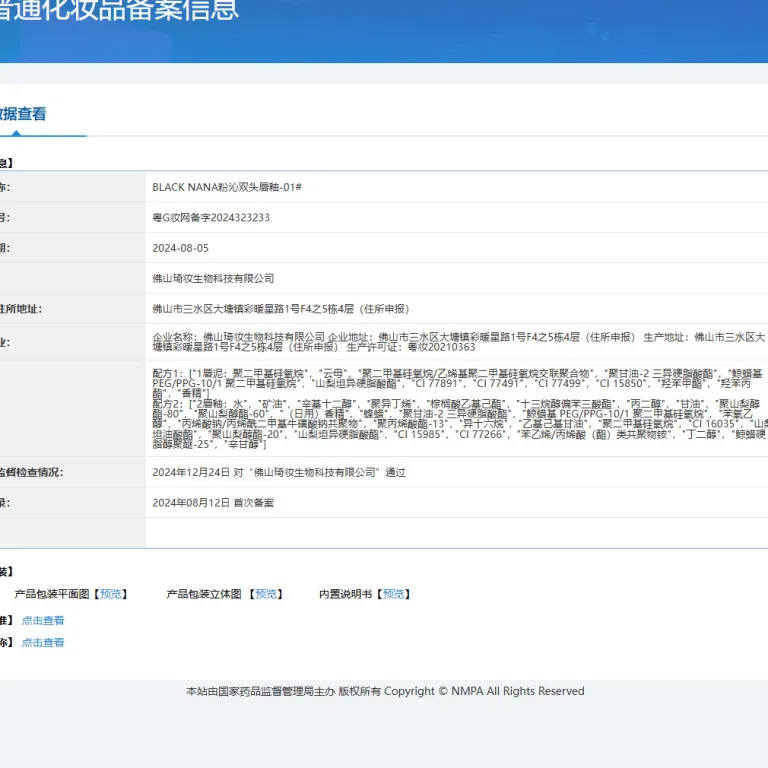Select inspection record 2024年12月24日 通过
Image resolution: width=768 pixels, height=768 pixels.
click(x=279, y=473)
